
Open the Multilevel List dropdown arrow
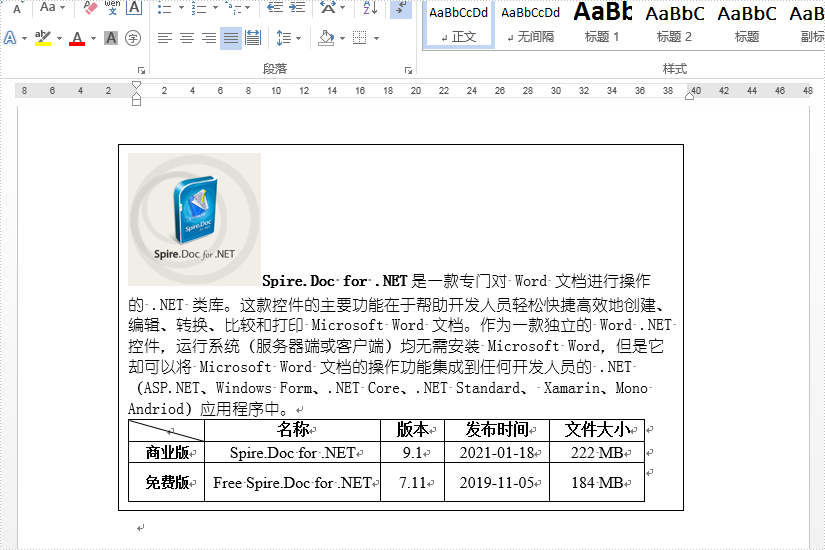tap(247, 8)
